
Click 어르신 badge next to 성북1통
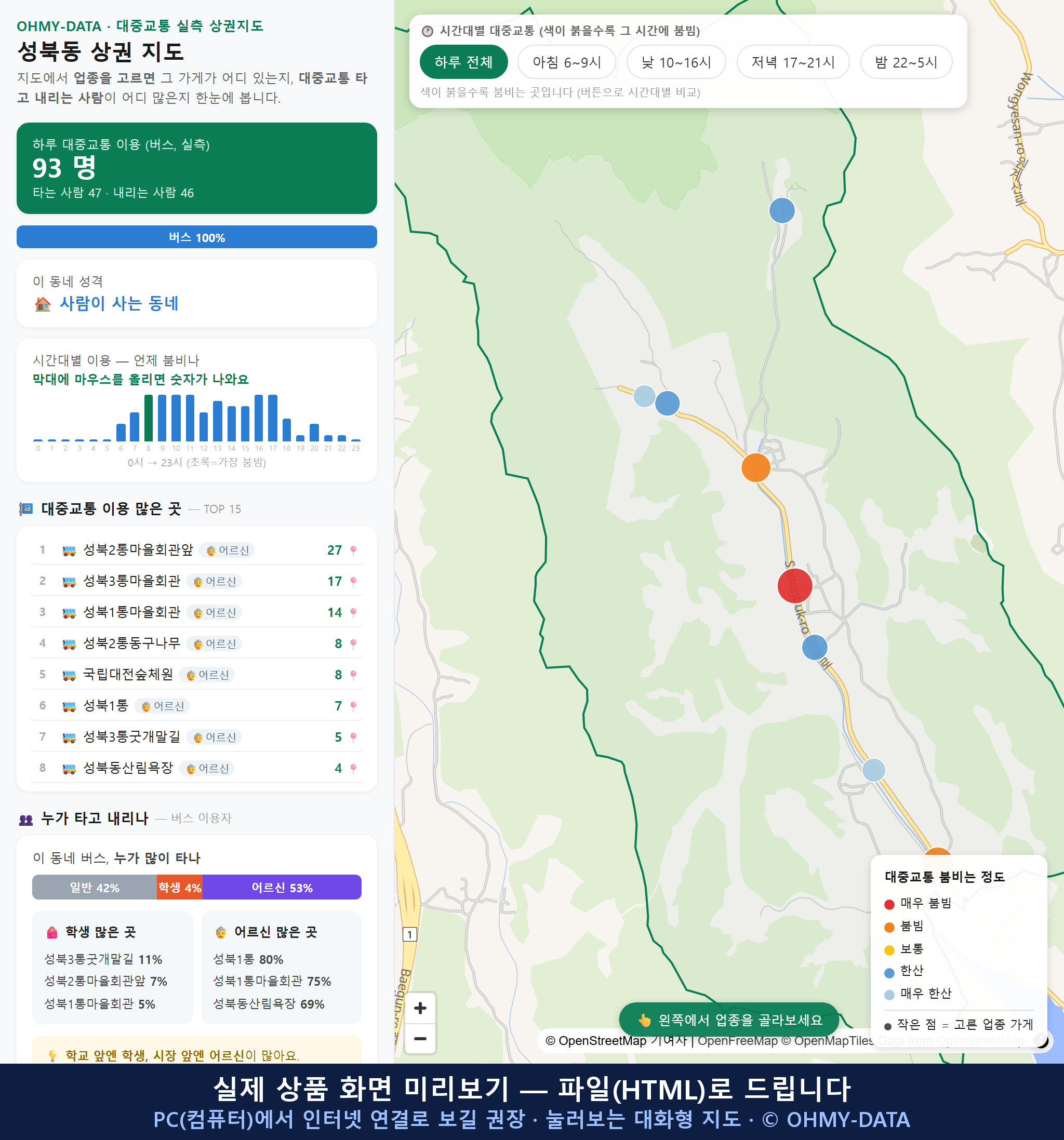(162, 706)
